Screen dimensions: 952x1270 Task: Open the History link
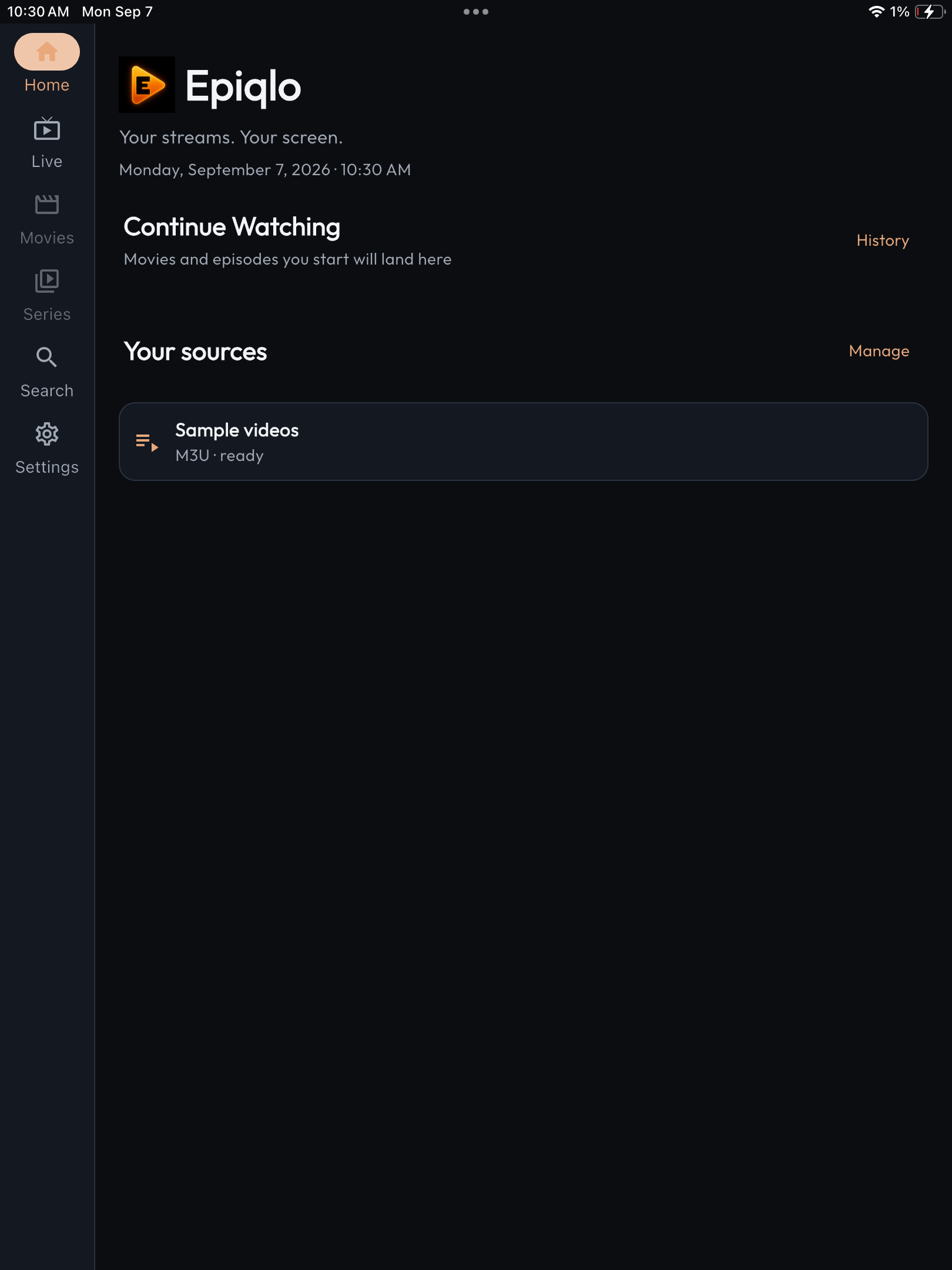click(x=883, y=240)
